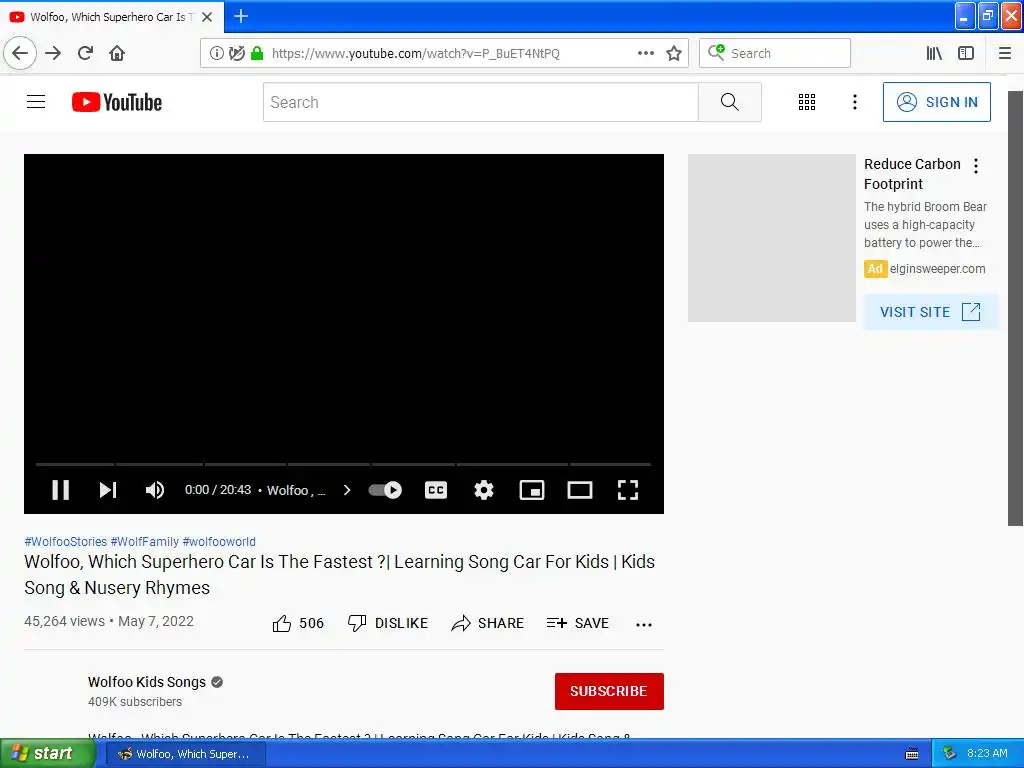Viewport: 1024px width, 768px height.
Task: Click #wolfooworld hashtag
Action: tap(219, 541)
